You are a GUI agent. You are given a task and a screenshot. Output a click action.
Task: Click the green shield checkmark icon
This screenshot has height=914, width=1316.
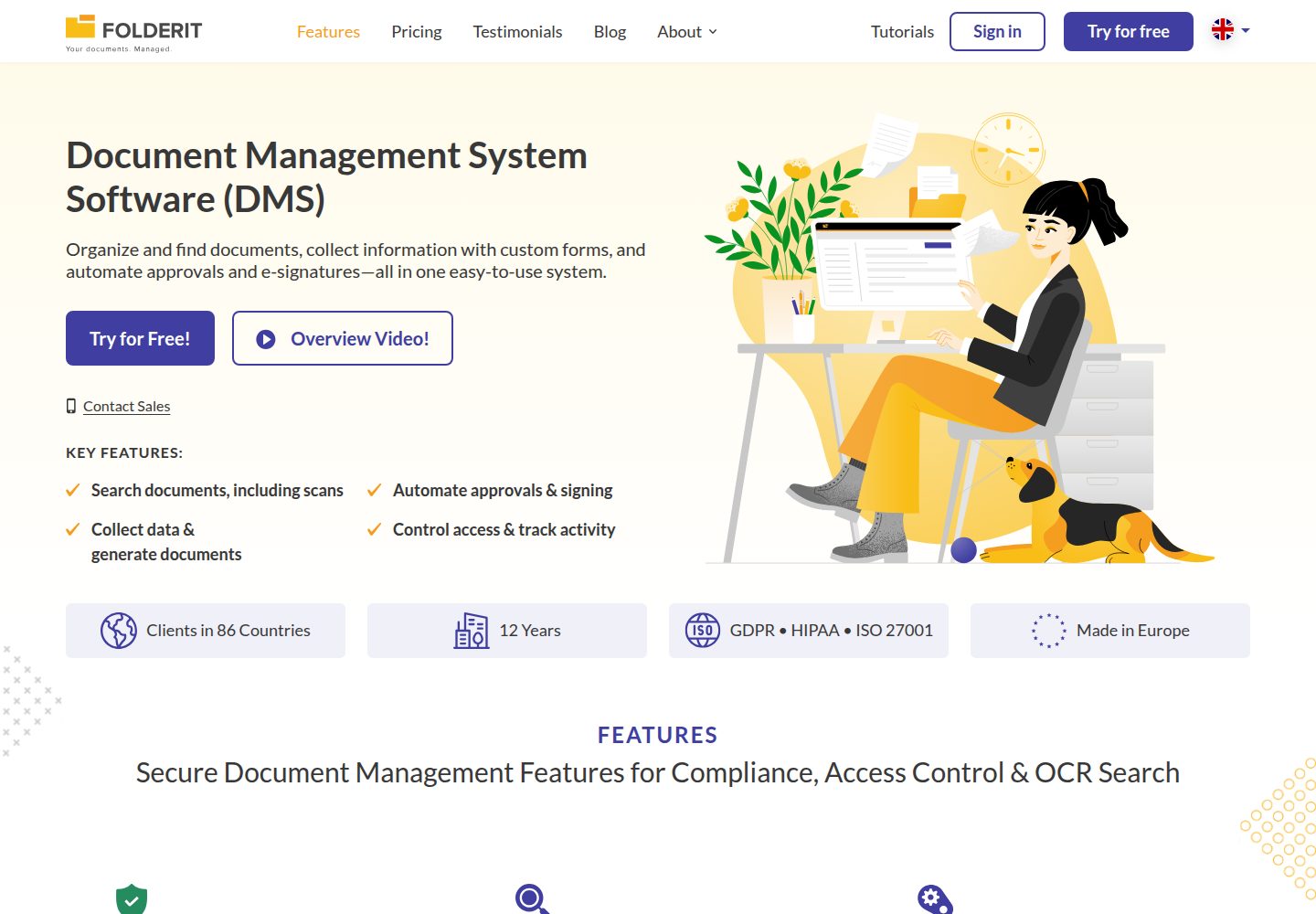tap(132, 899)
